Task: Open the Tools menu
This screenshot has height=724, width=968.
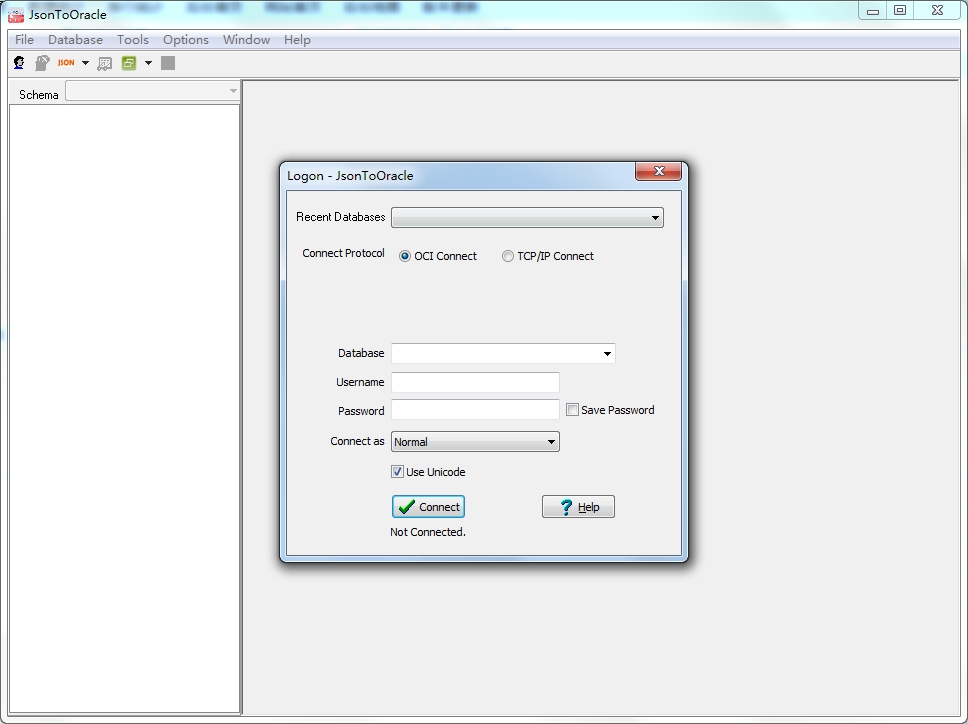Action: (133, 40)
